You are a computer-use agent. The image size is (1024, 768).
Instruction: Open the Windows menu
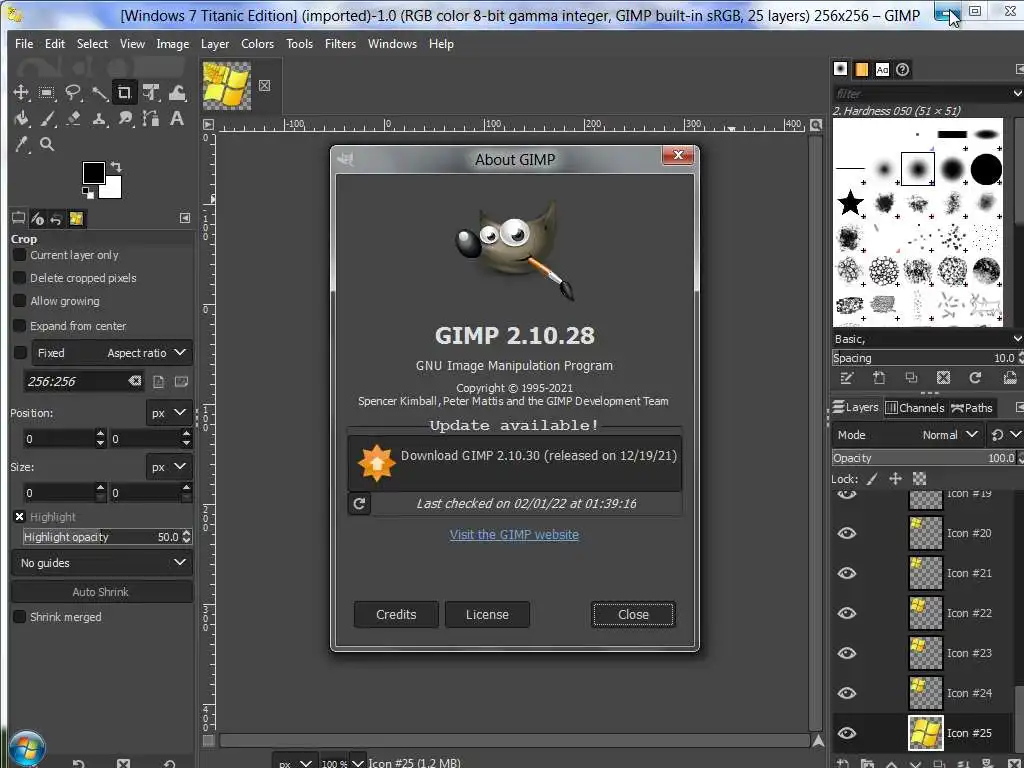[392, 44]
